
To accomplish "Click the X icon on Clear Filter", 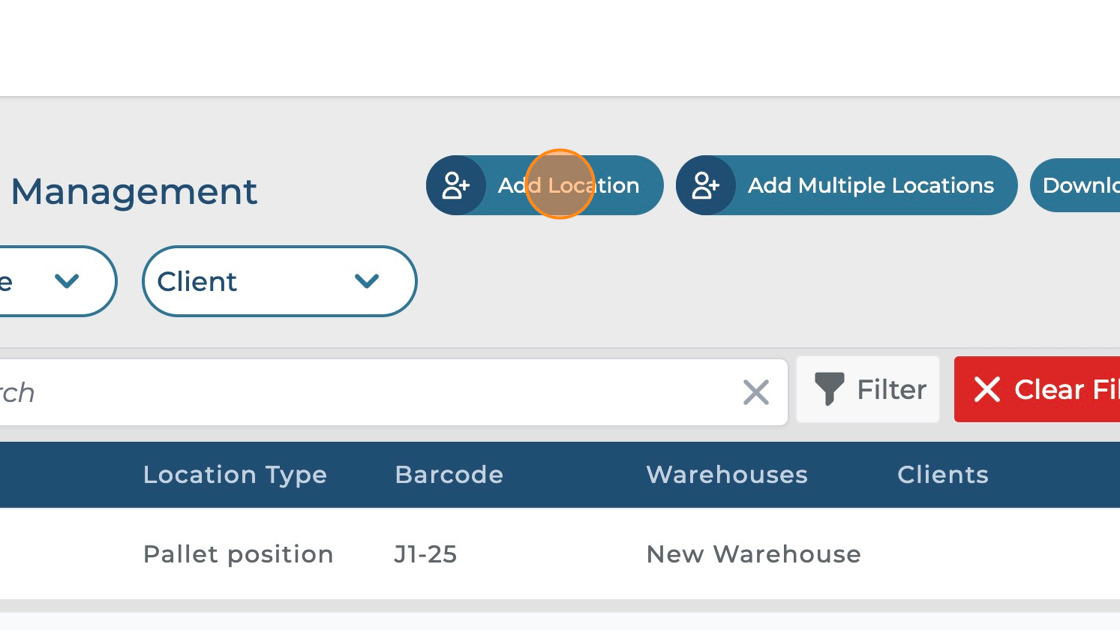I will [987, 389].
